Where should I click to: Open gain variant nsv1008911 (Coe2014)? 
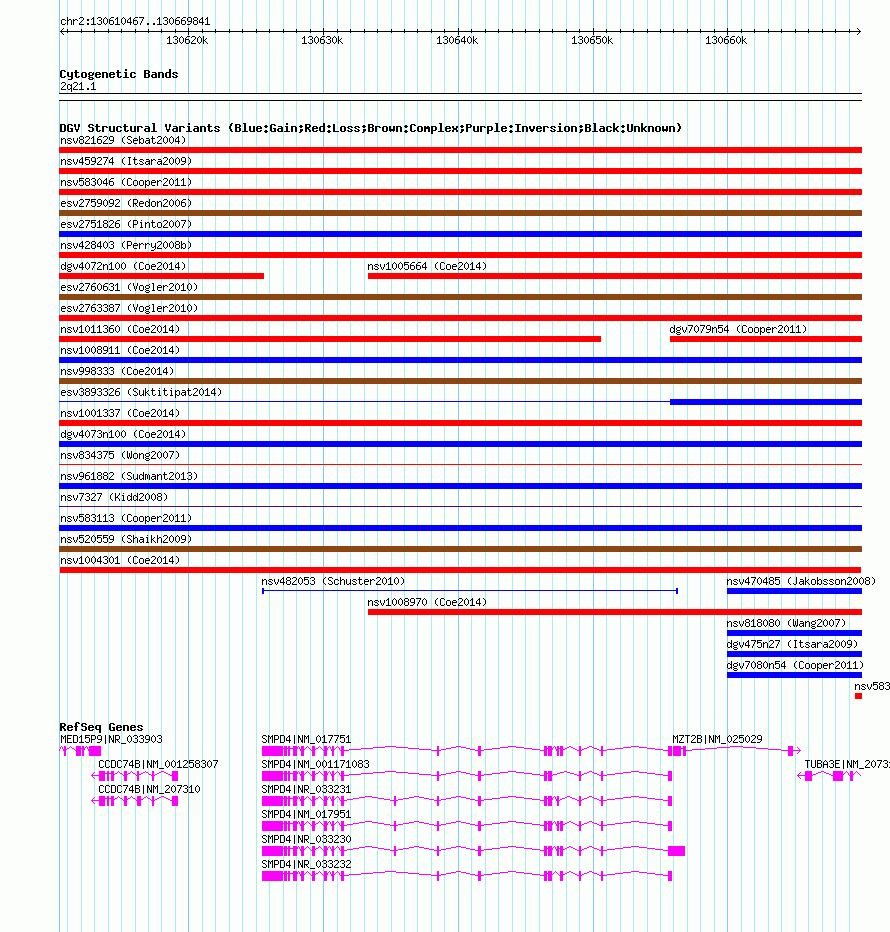pos(461,360)
